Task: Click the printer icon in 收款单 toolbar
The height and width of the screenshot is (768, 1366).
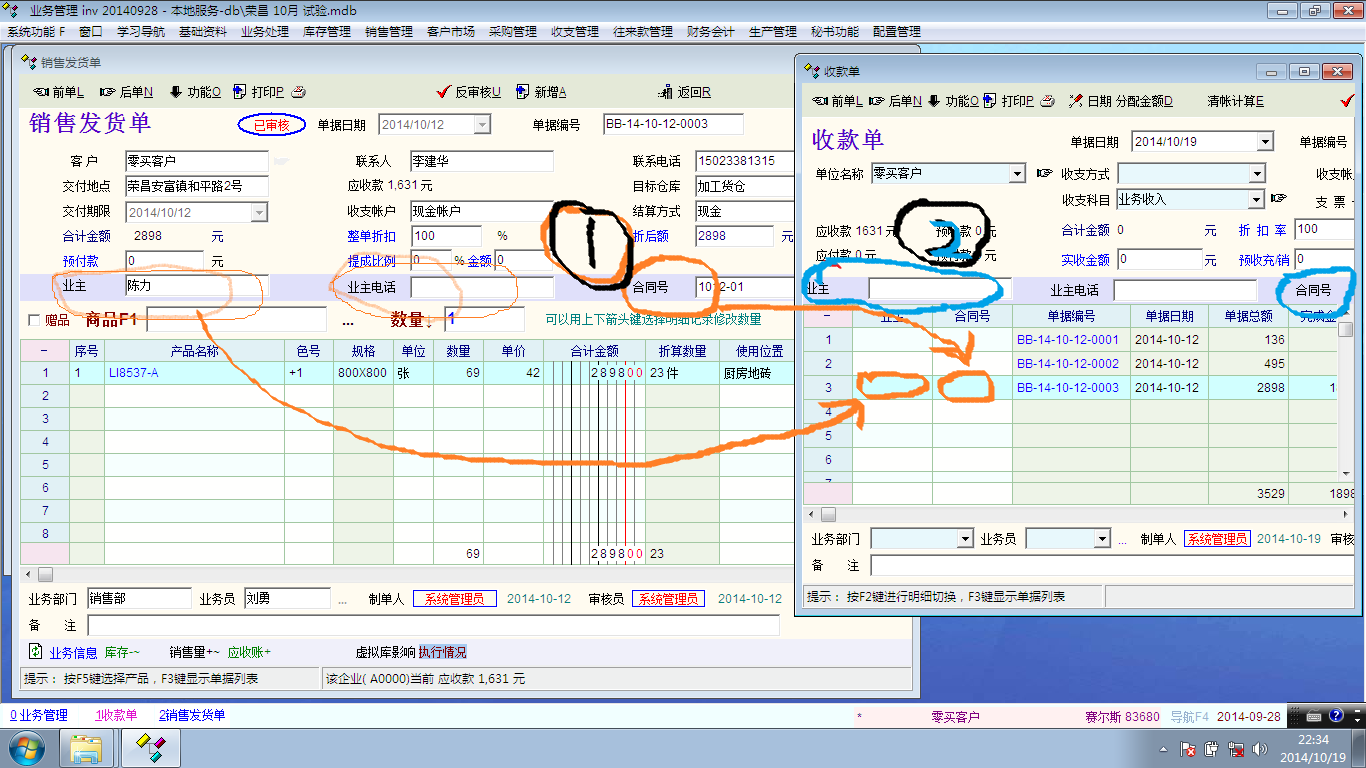Action: (x=1047, y=101)
